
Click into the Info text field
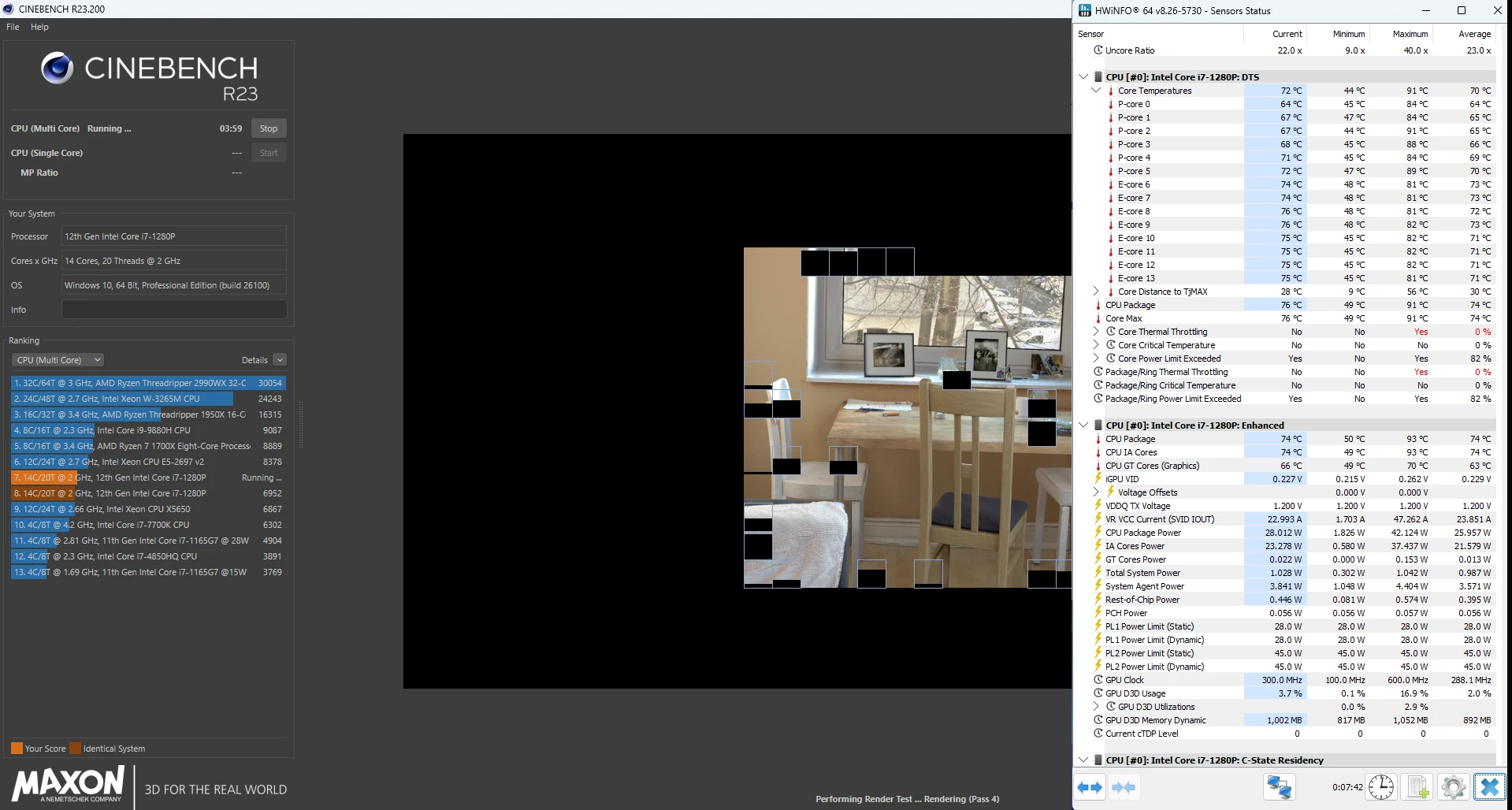click(174, 310)
